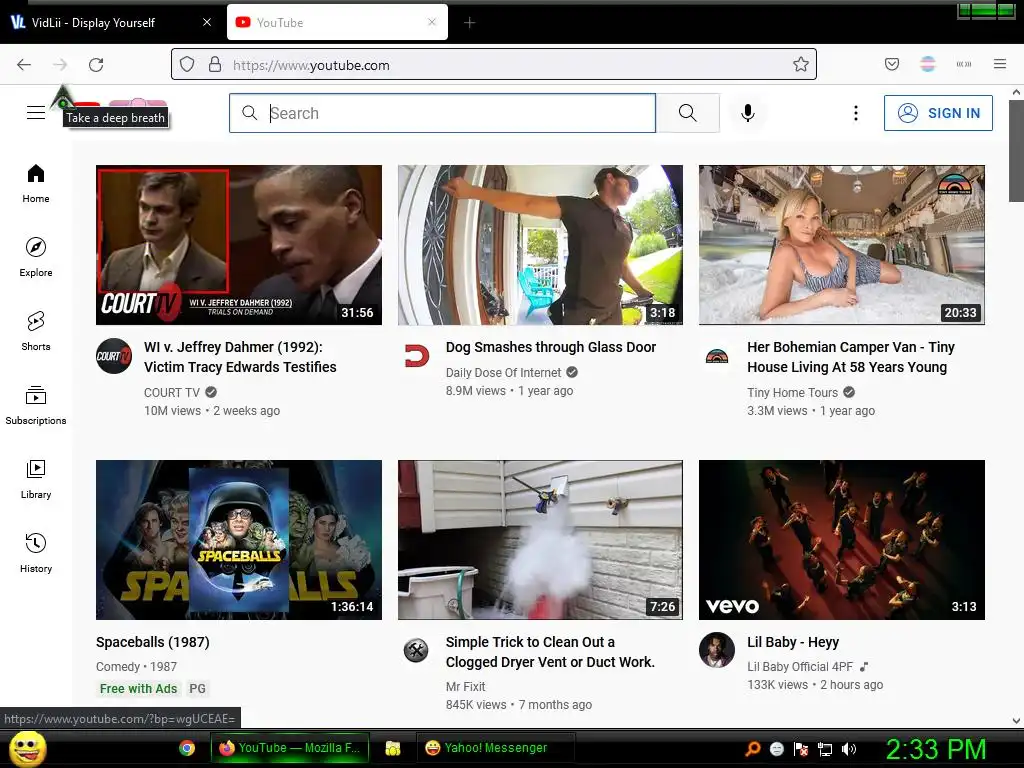Open Shorts in the sidebar
The image size is (1024, 768).
[x=36, y=331]
